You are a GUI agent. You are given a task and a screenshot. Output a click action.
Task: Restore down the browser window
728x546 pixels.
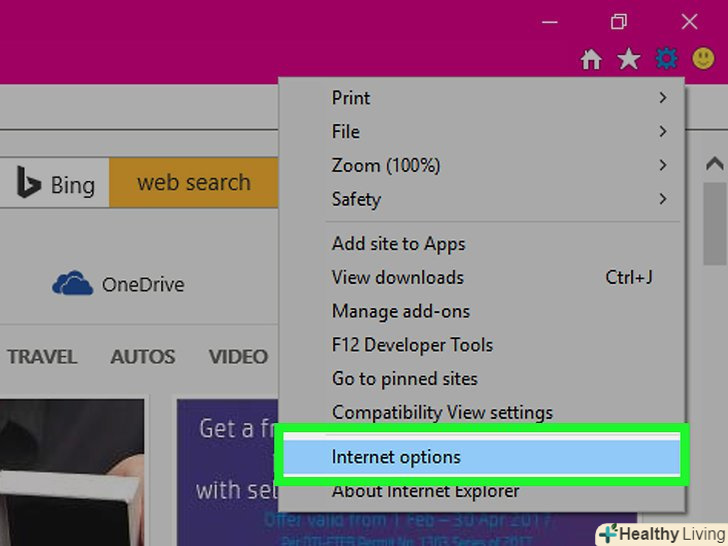point(619,21)
